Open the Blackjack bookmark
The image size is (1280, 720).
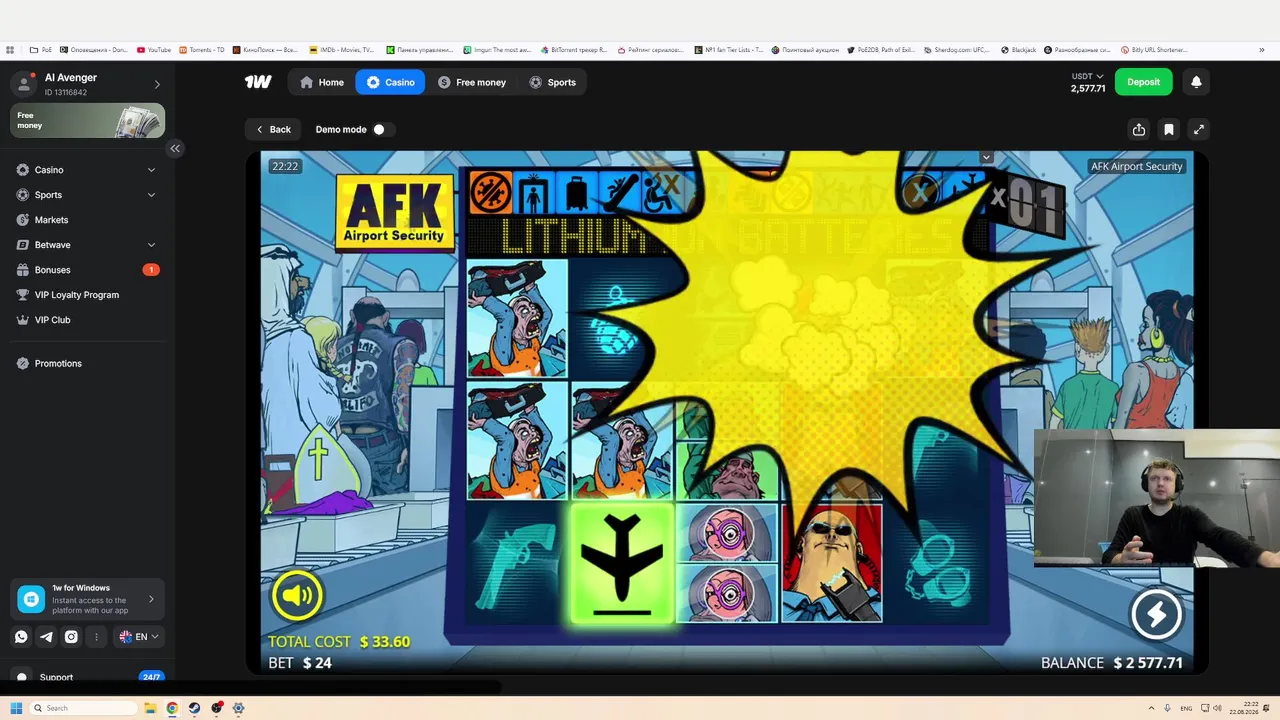pyautogui.click(x=1018, y=50)
